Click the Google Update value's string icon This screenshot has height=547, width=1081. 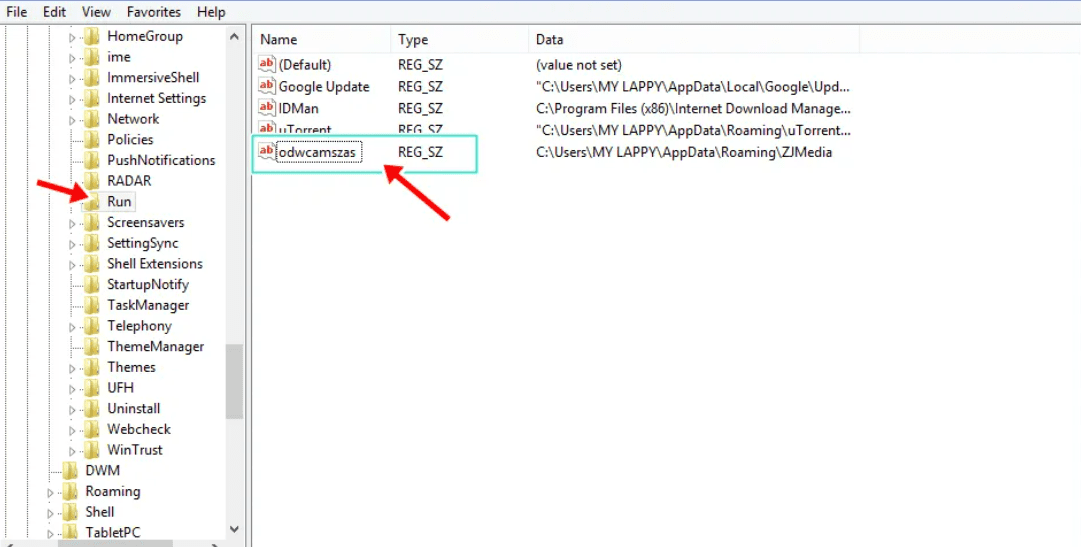point(267,86)
